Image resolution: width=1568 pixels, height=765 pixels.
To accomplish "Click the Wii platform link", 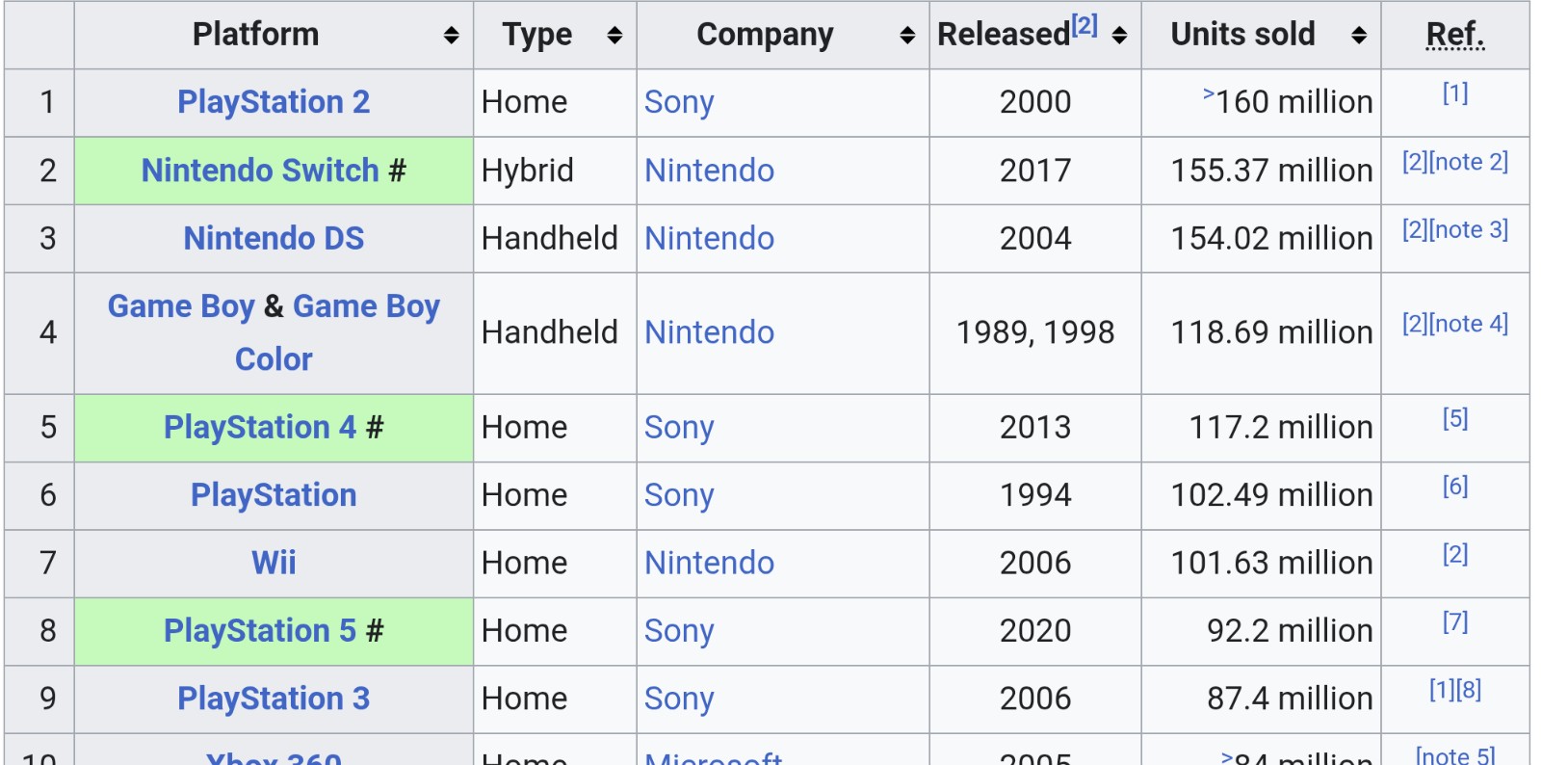I will pos(274,563).
